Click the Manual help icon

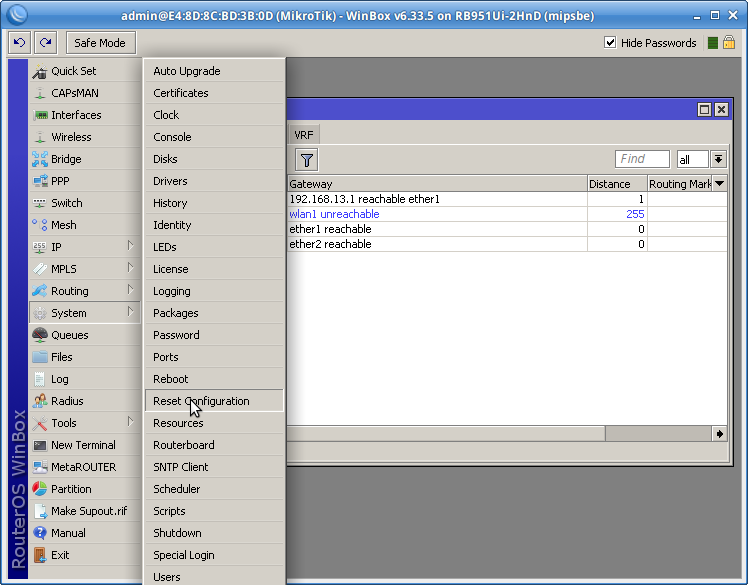[40, 533]
